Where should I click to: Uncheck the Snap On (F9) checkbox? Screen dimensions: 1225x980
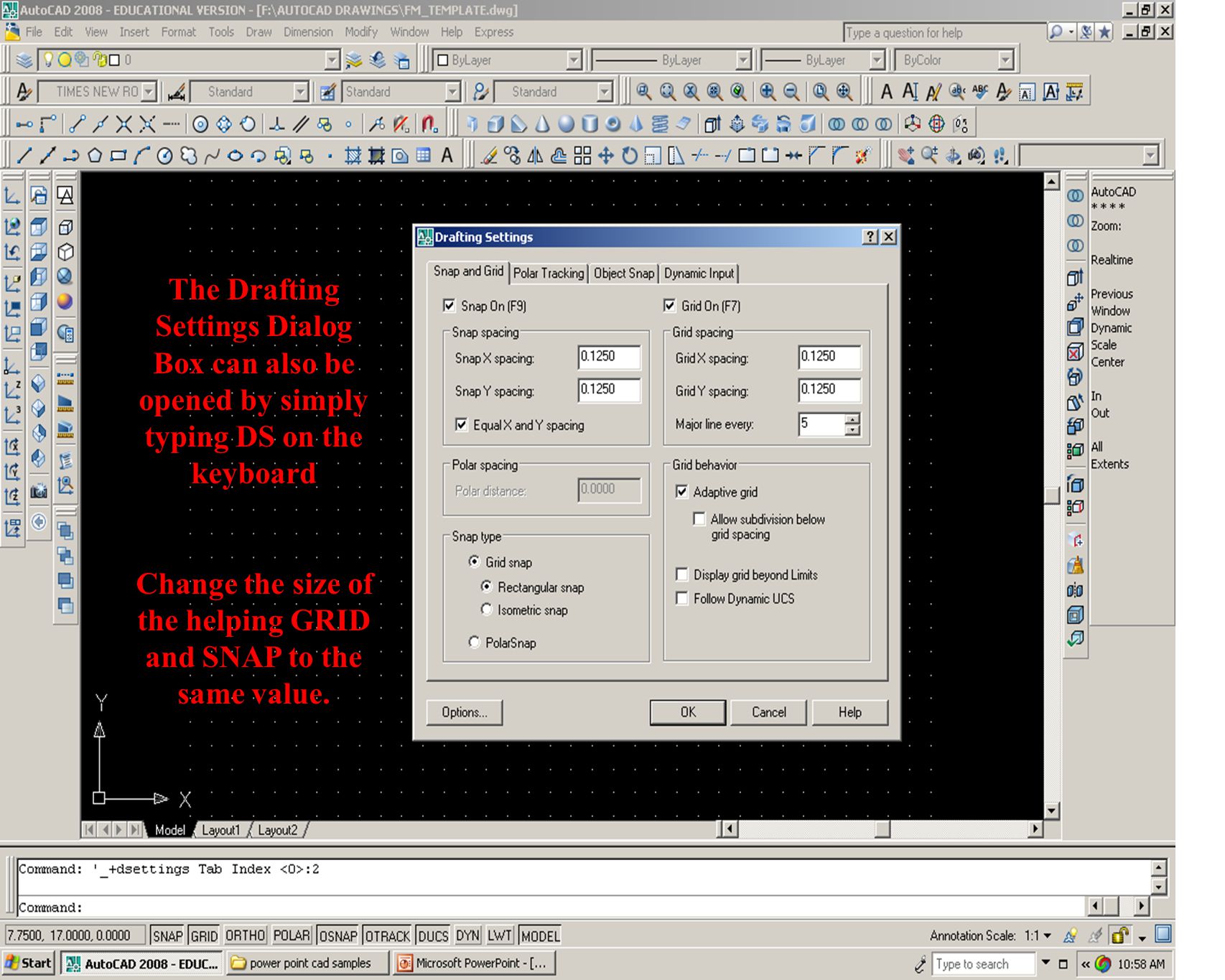pyautogui.click(x=450, y=306)
